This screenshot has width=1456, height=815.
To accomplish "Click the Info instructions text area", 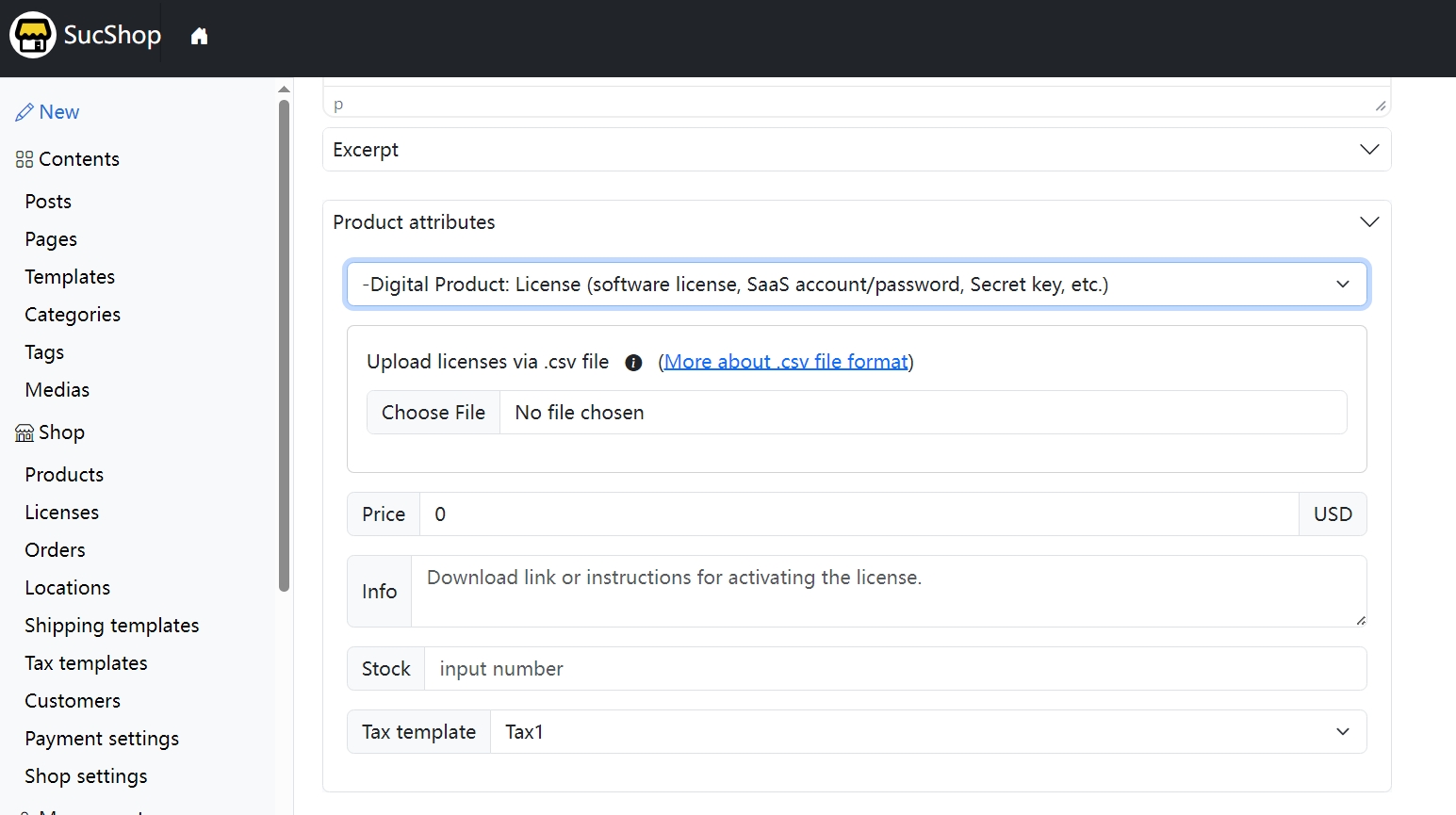I will pyautogui.click(x=886, y=591).
